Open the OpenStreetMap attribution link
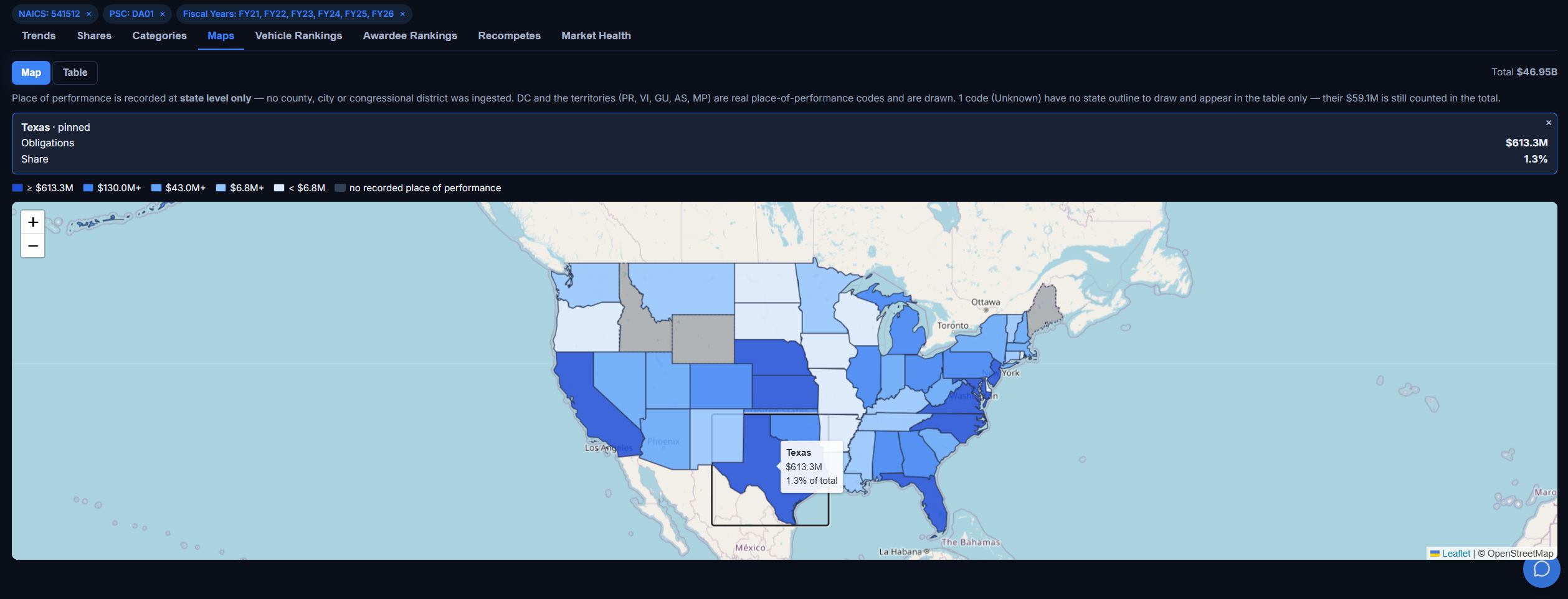The height and width of the screenshot is (599, 1568). click(1520, 553)
